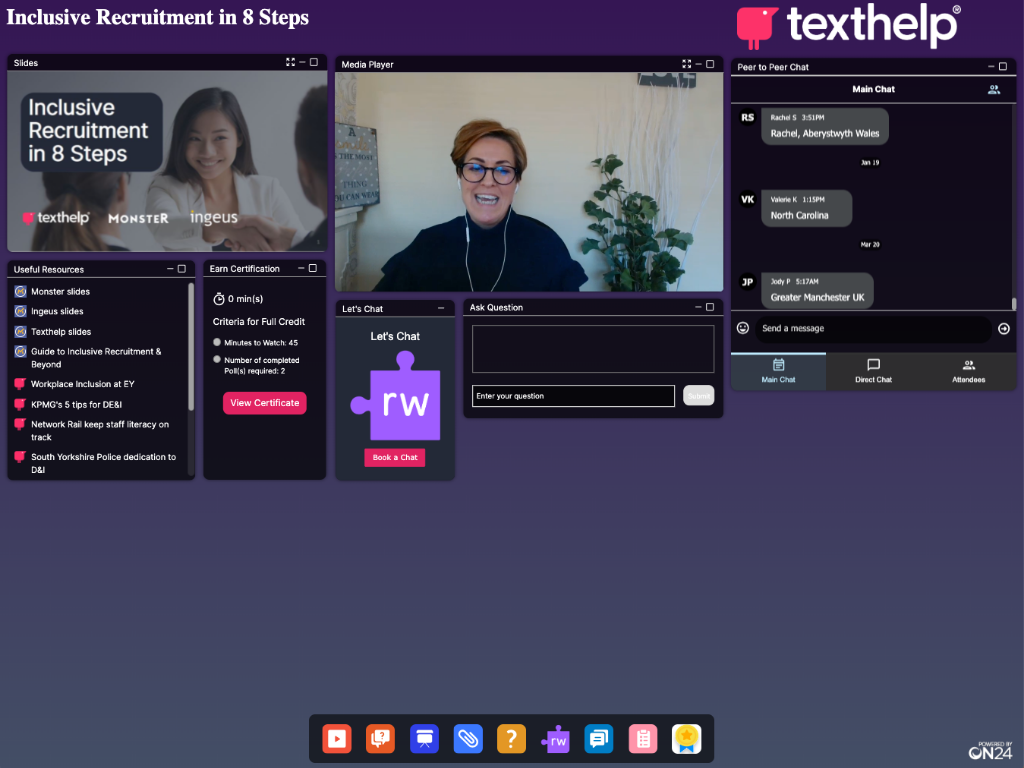
Task: Switch to the Attendees tab
Action: [x=968, y=372]
